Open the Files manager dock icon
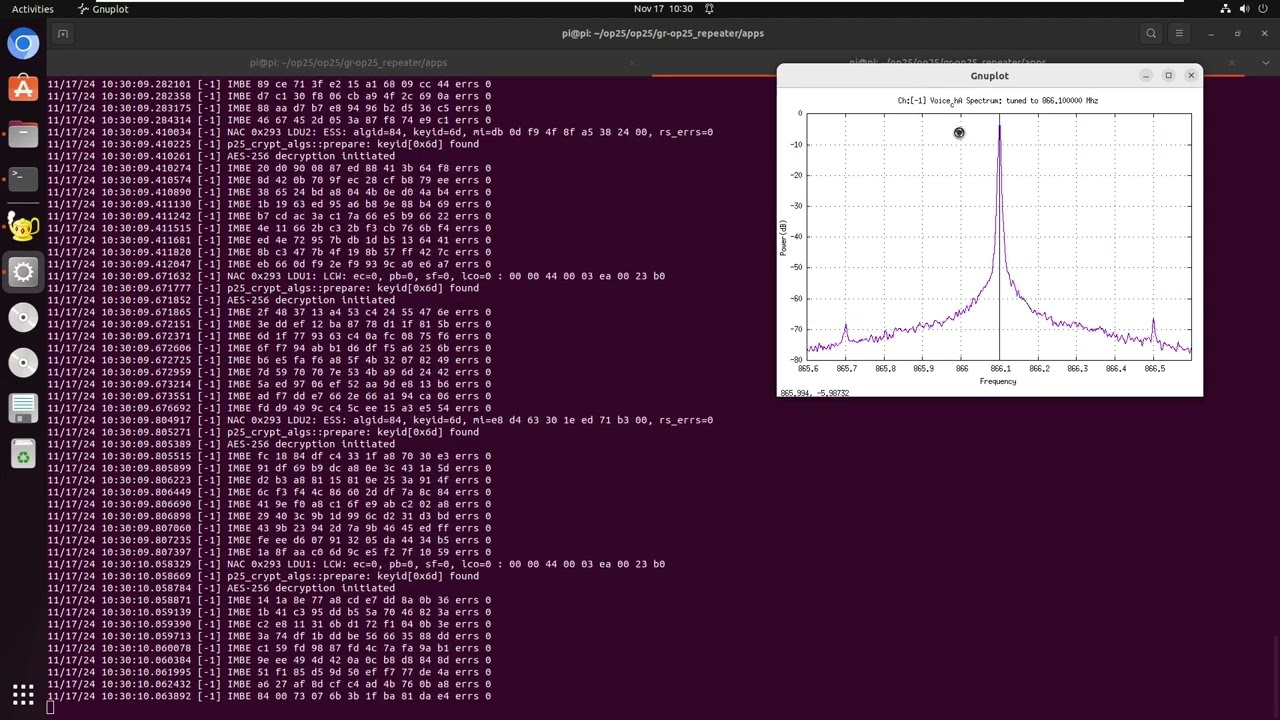Screen dimensions: 1280x720 (x=23, y=134)
